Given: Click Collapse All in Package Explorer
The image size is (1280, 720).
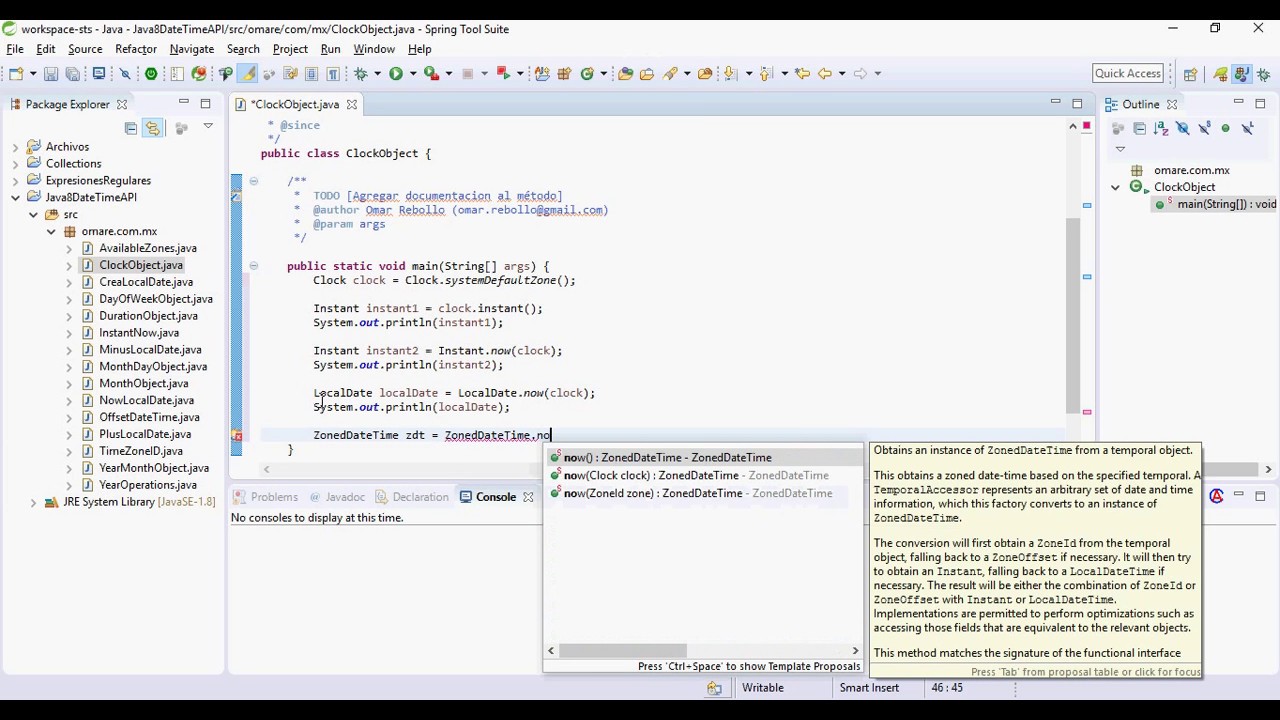Looking at the screenshot, I should (130, 128).
